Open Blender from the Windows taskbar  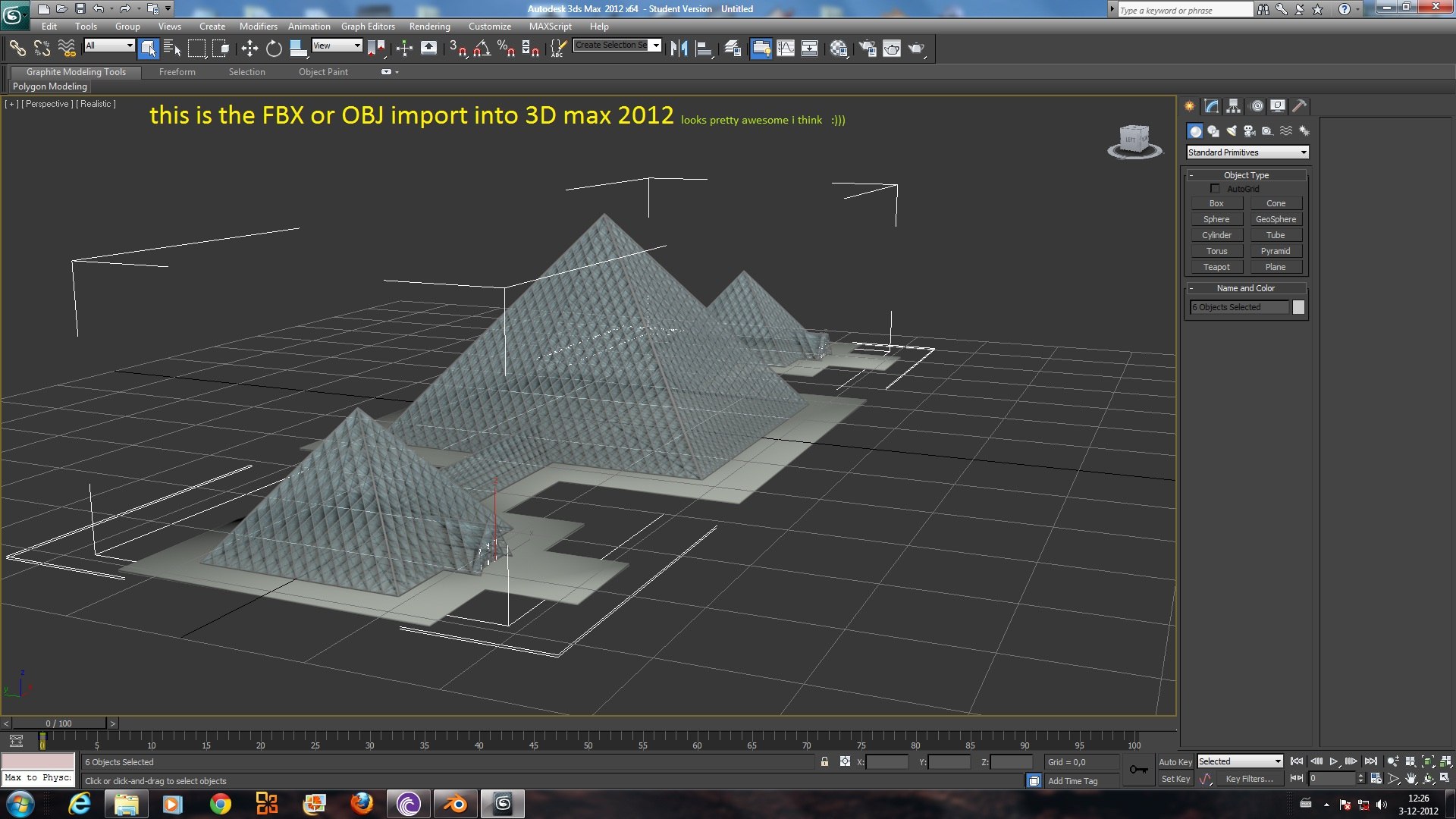tap(456, 804)
